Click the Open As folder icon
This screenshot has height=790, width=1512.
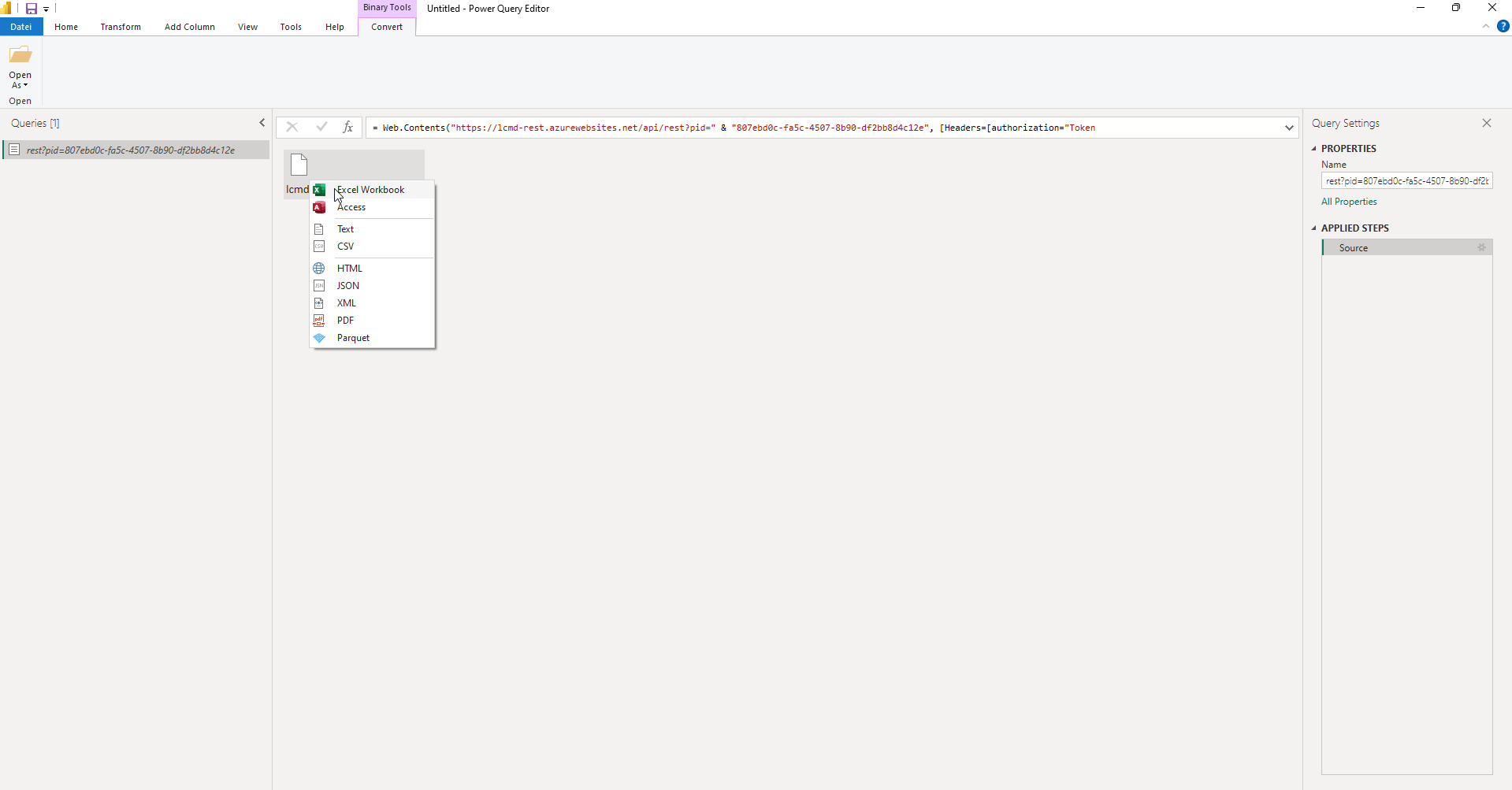pos(20,55)
